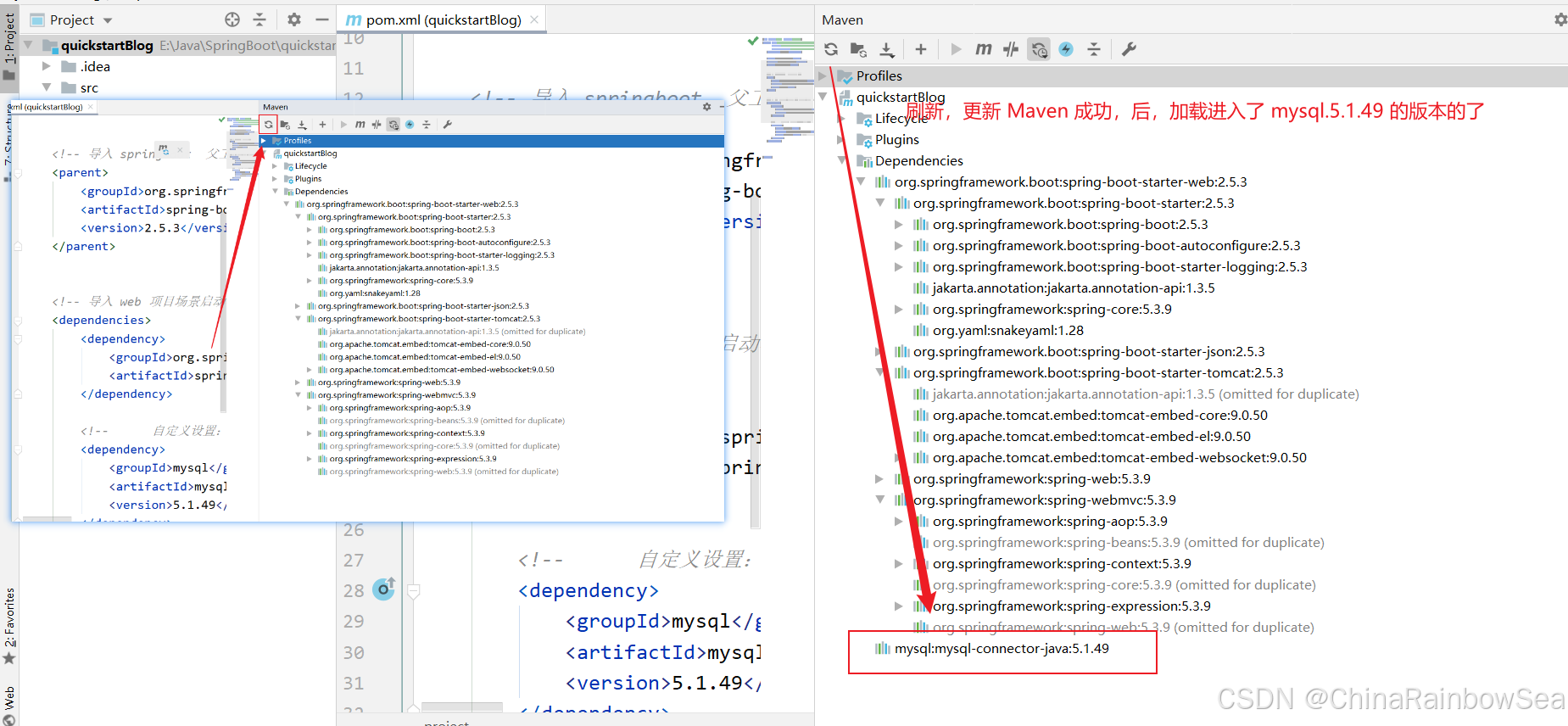This screenshot has width=1568, height=726.
Task: Click Reload All Maven Projects in right Maven panel
Action: [831, 49]
